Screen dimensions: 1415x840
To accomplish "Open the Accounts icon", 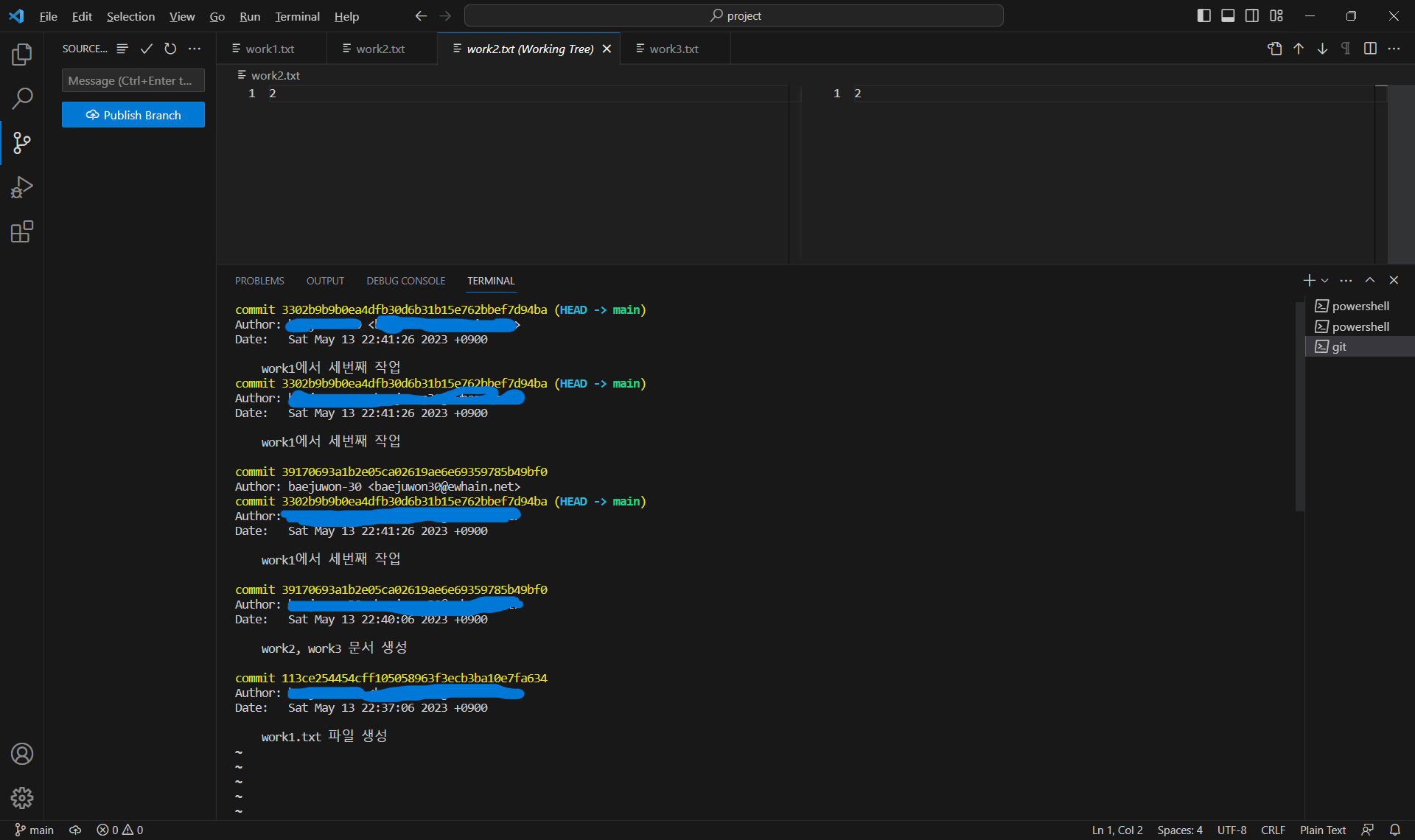I will click(22, 754).
